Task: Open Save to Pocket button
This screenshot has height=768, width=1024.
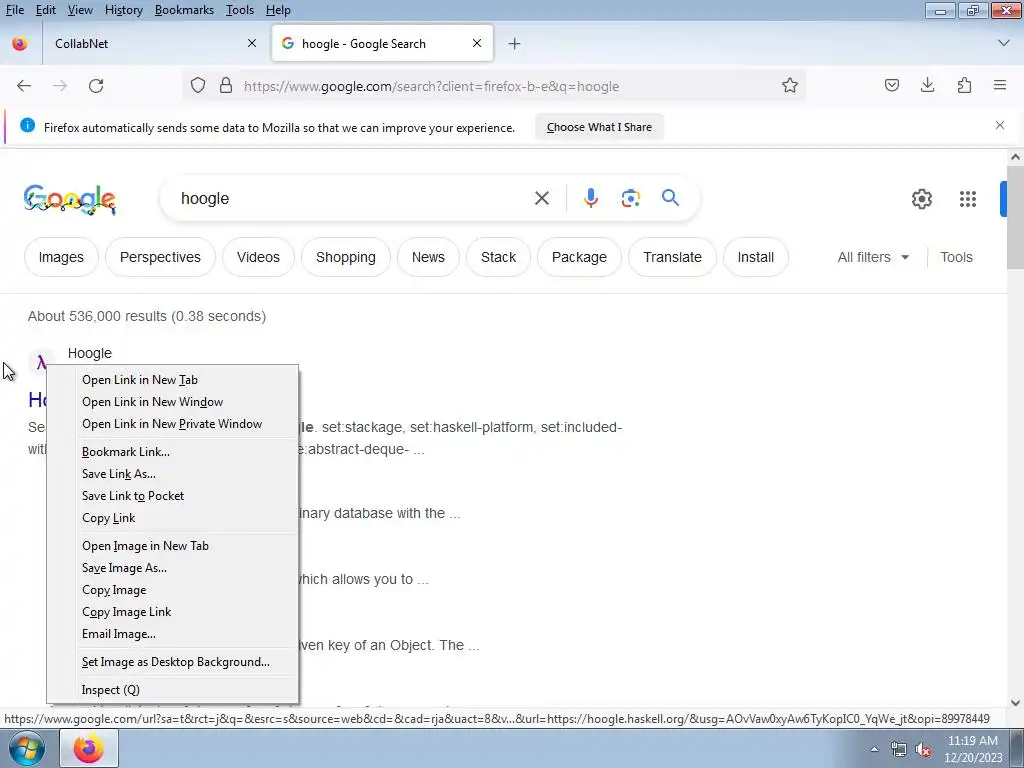Action: [x=891, y=86]
